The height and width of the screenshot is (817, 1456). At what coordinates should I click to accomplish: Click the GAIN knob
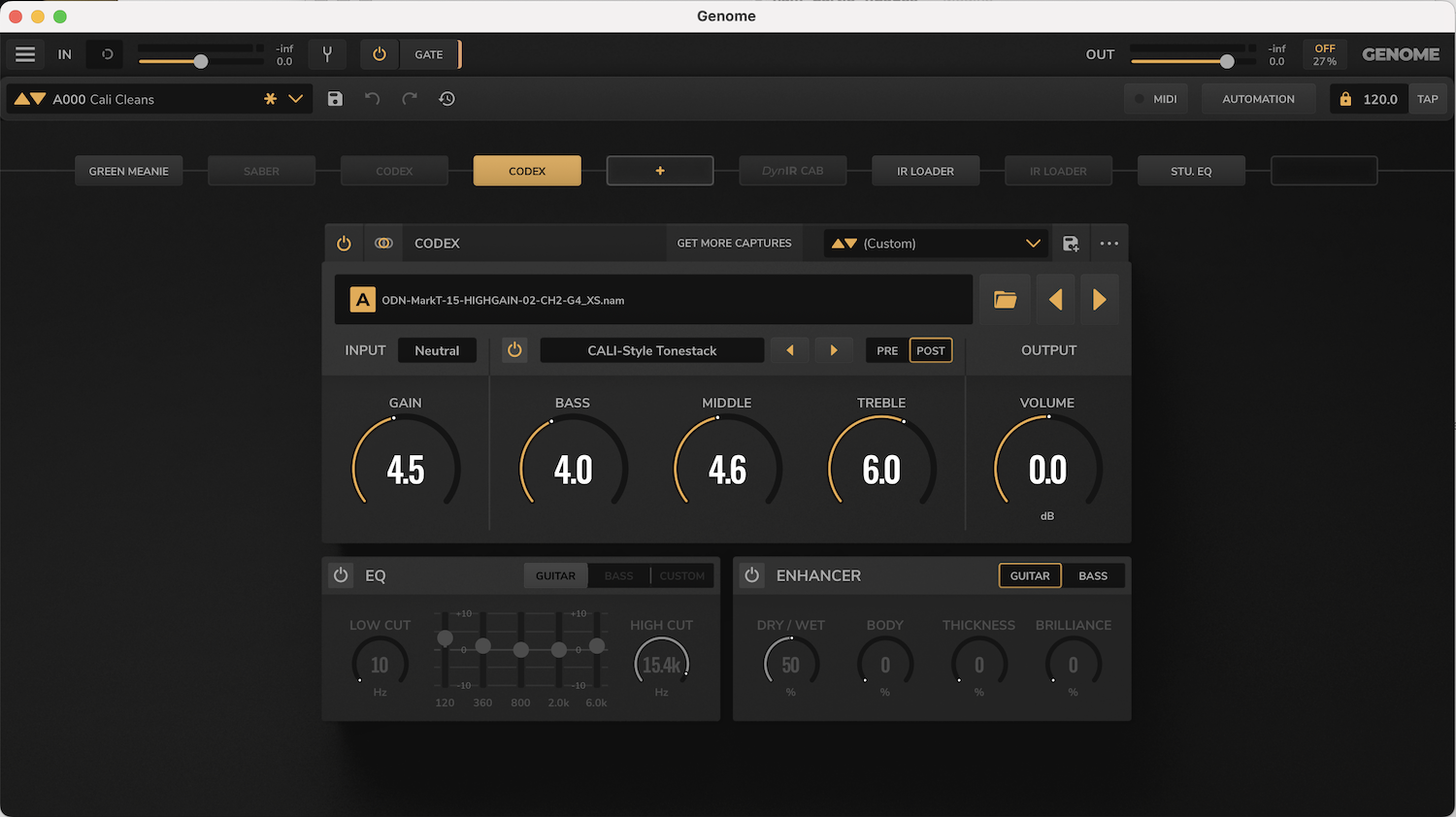pos(406,469)
